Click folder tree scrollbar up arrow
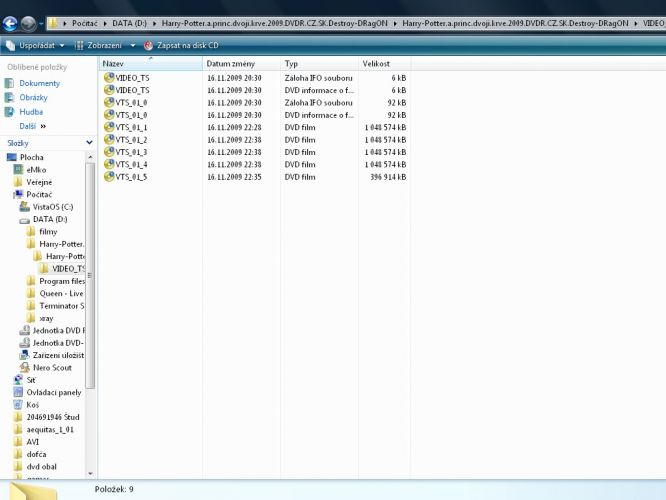This screenshot has width=666, height=500. (x=90, y=157)
